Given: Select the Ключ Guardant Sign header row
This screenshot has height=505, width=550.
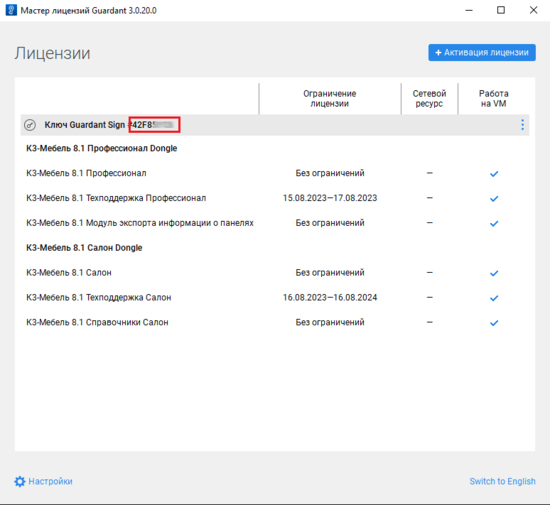Looking at the screenshot, I should [x=275, y=125].
